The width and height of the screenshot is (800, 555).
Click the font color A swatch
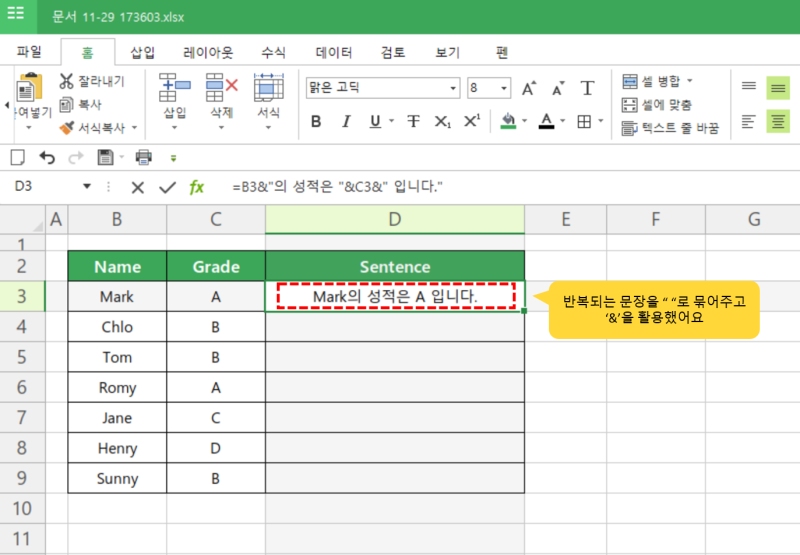546,121
